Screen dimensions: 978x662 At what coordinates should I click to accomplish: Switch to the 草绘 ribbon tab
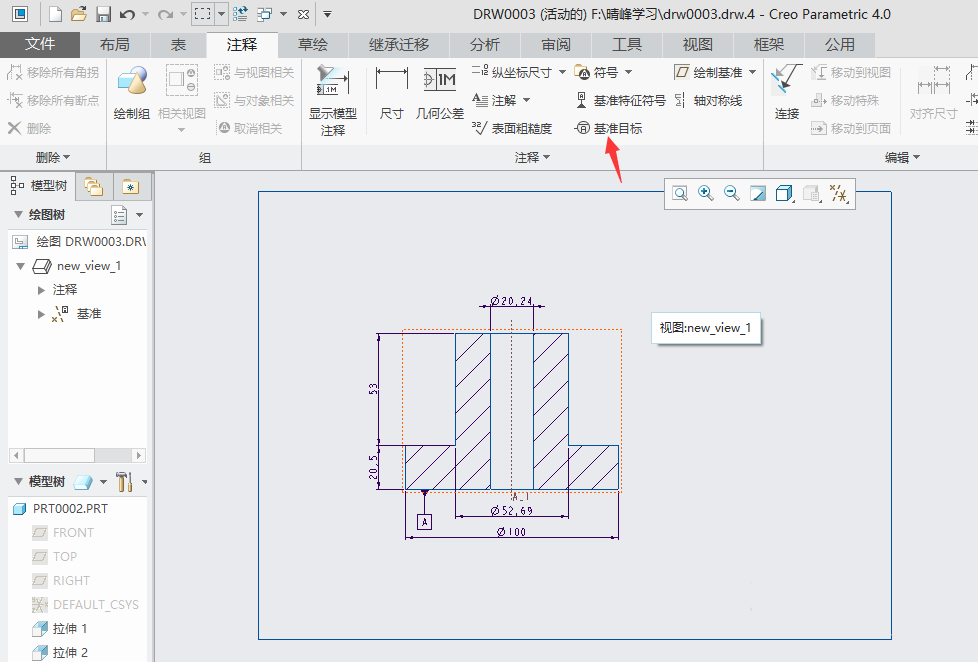click(312, 44)
